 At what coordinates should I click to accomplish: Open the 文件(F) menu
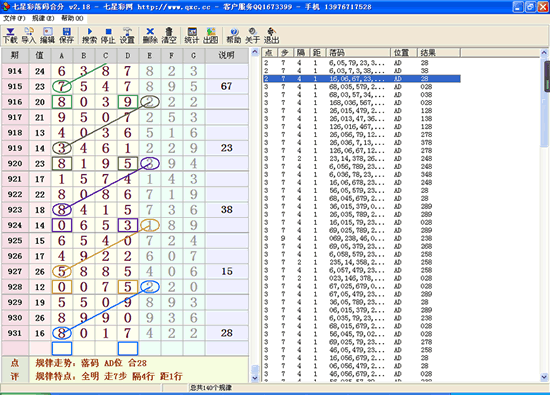[14, 18]
